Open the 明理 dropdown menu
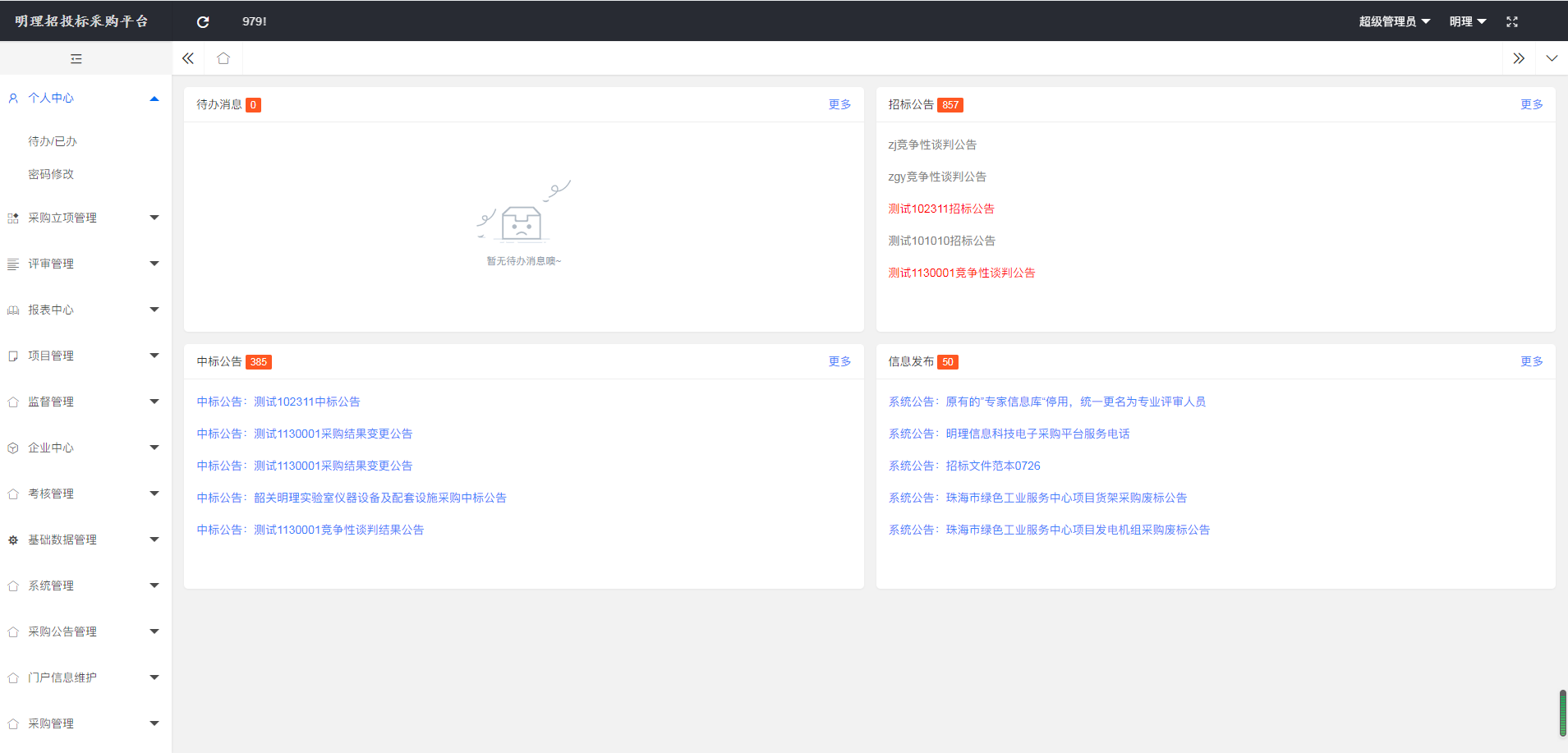Image resolution: width=1568 pixels, height=753 pixels. pos(1468,21)
